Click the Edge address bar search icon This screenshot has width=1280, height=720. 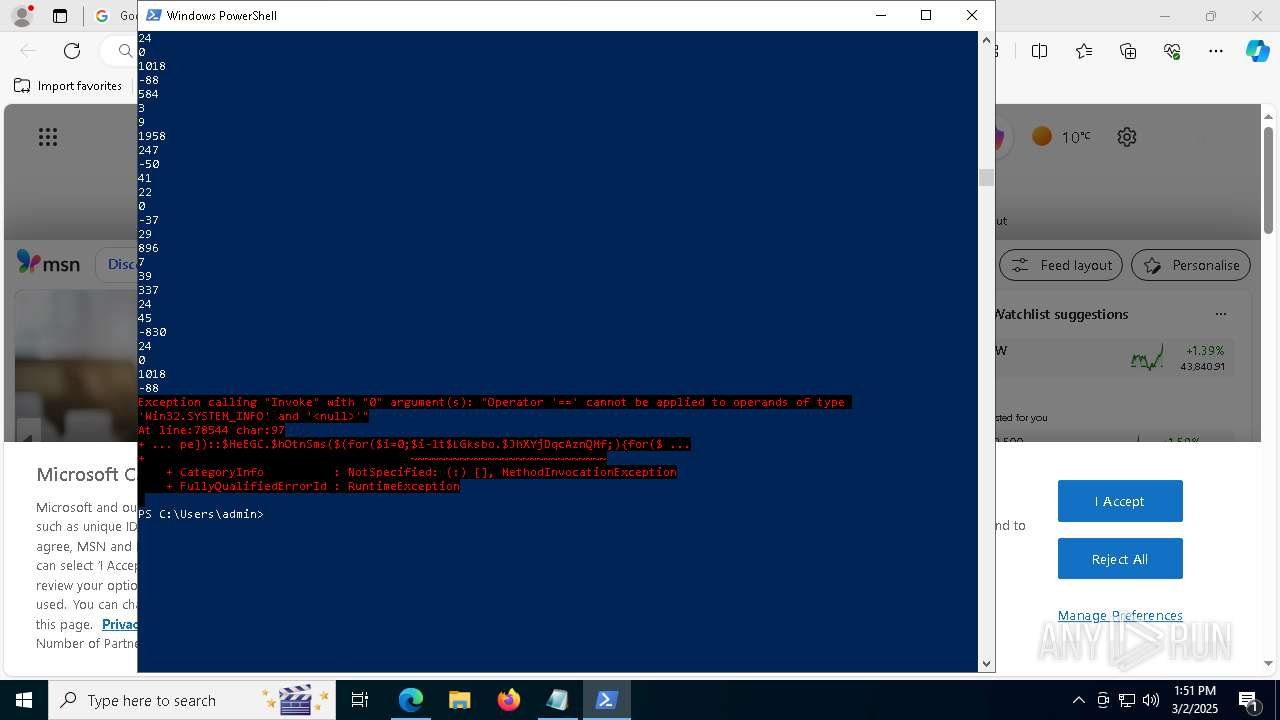coord(125,51)
